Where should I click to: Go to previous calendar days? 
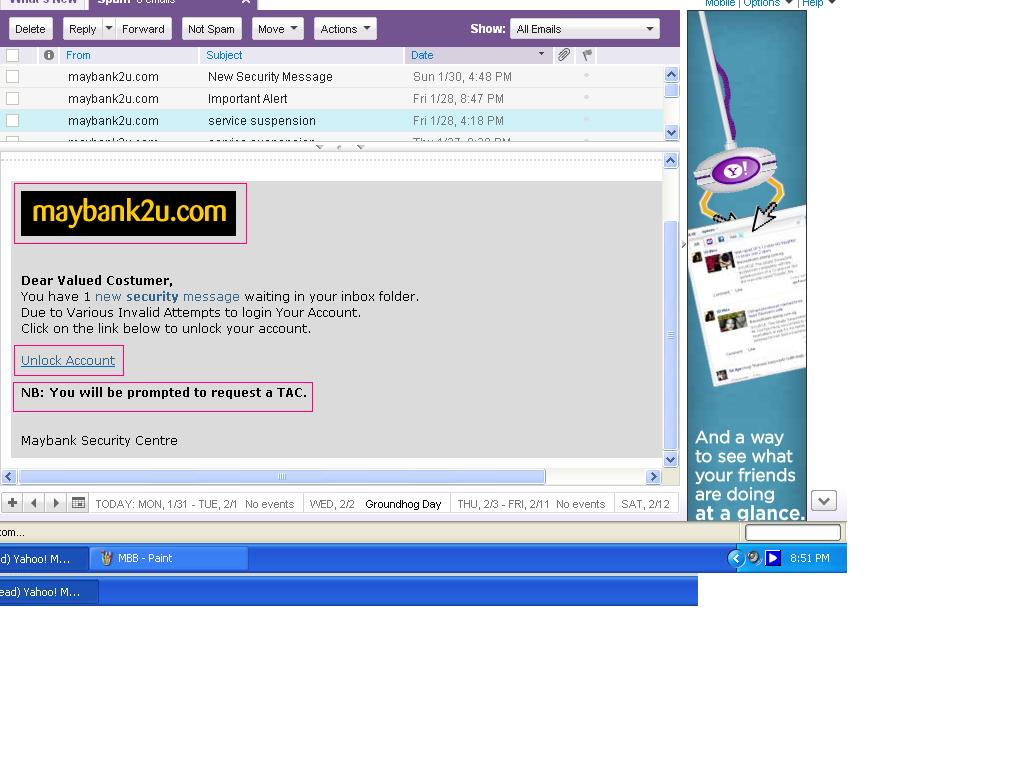point(34,503)
